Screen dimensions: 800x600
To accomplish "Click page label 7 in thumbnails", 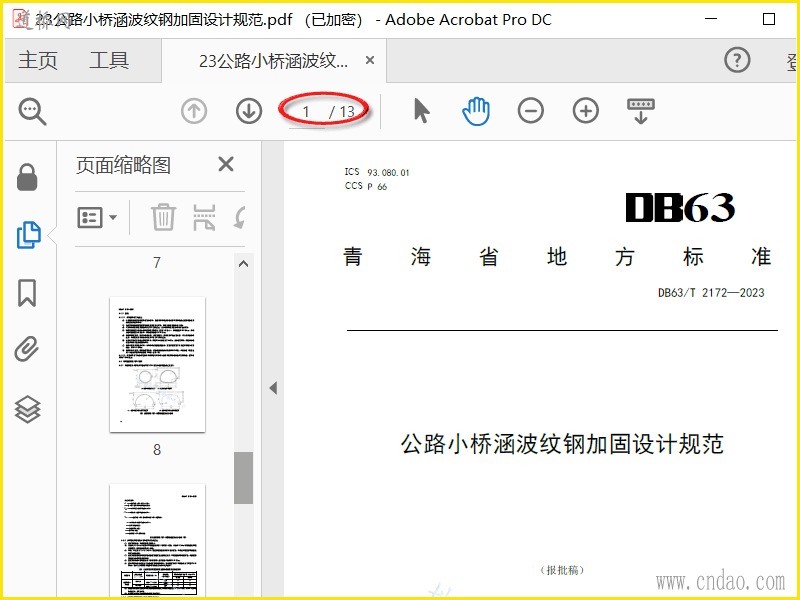I will point(157,262).
